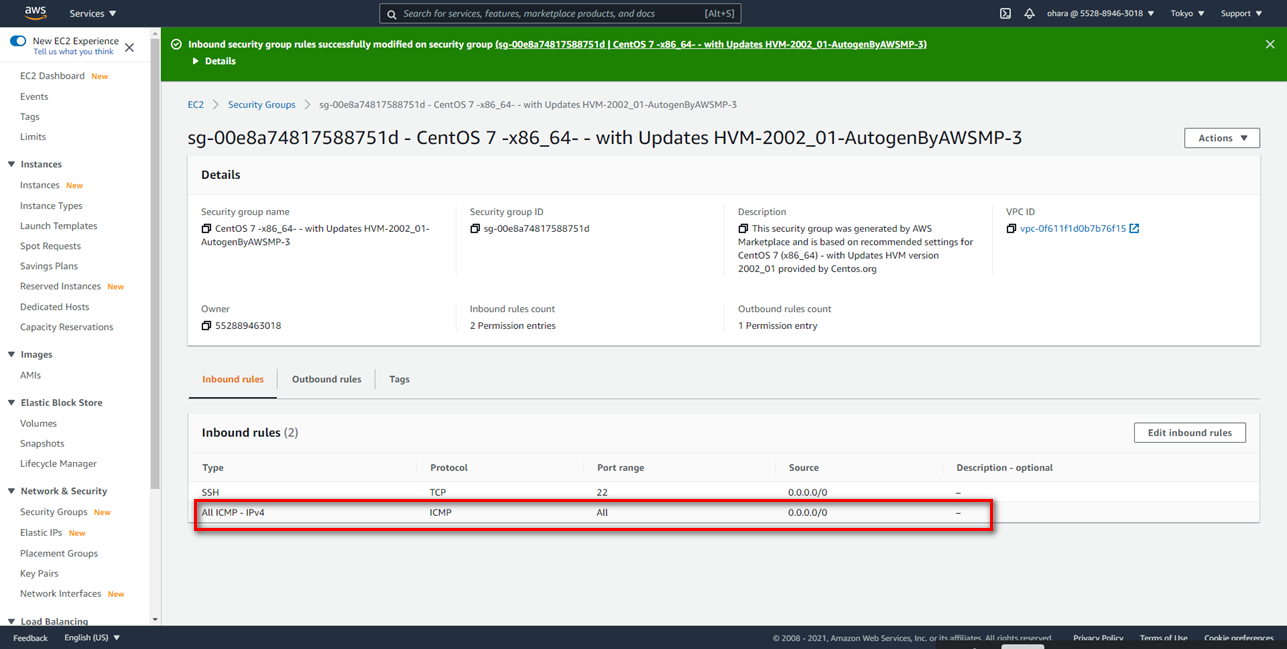The height and width of the screenshot is (649, 1287).
Task: Open Key Pairs in sidebar
Action: [39, 573]
